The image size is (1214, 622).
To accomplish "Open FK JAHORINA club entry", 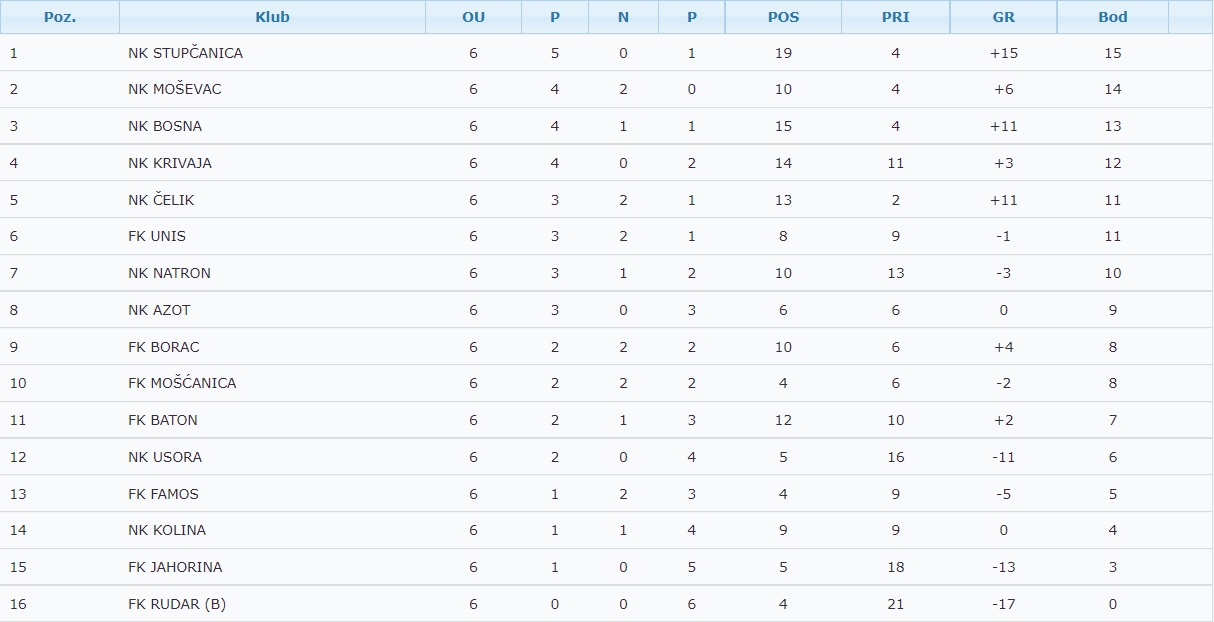I will point(175,567).
